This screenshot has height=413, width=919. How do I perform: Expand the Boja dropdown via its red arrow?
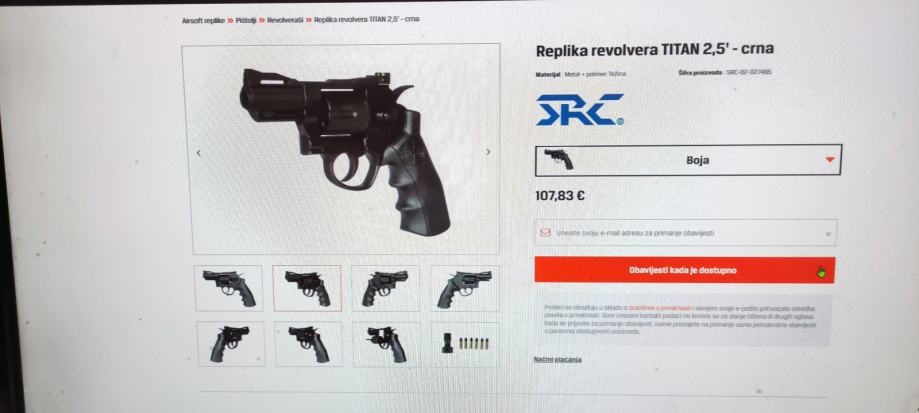[829, 159]
